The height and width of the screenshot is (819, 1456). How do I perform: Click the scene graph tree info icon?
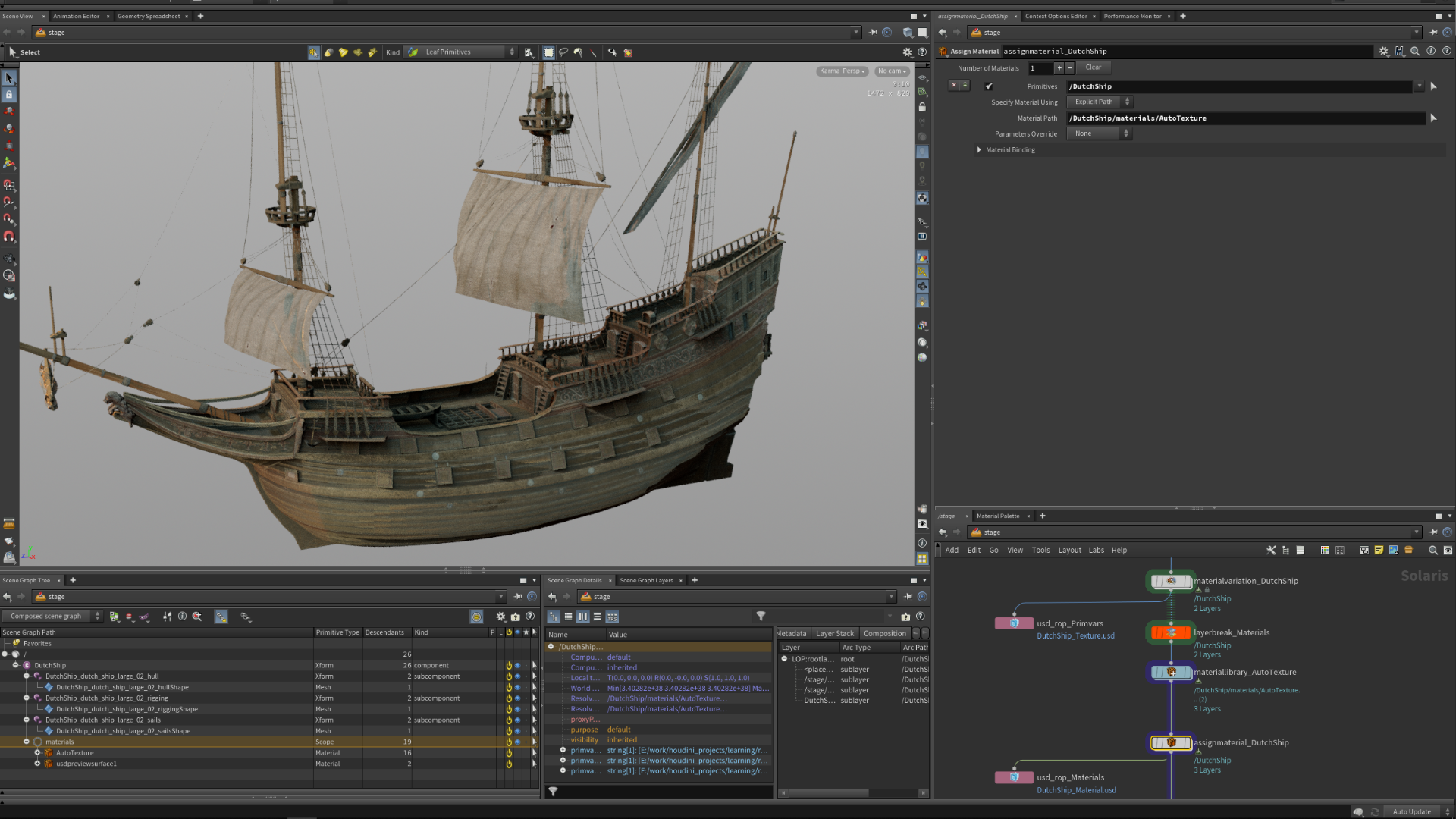click(182, 617)
